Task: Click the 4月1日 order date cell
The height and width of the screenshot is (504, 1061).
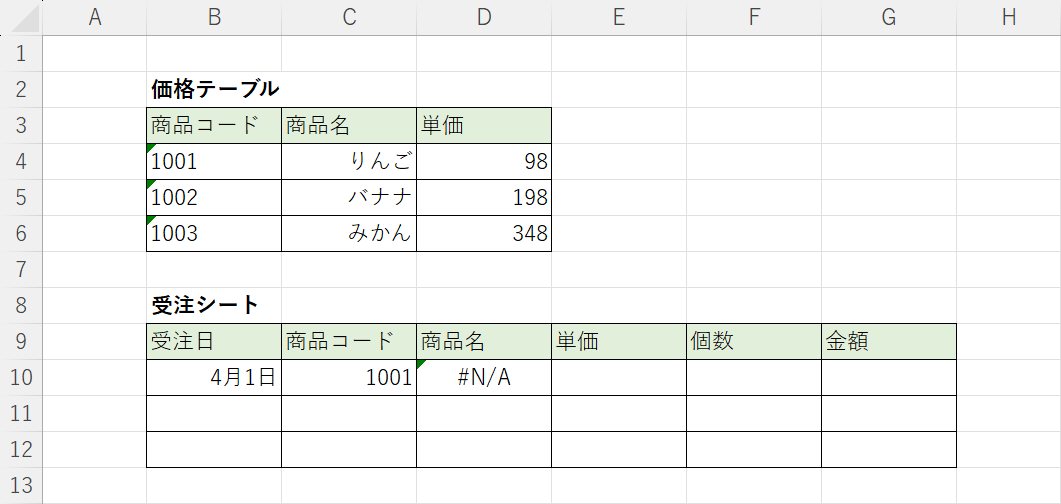Action: 213,378
